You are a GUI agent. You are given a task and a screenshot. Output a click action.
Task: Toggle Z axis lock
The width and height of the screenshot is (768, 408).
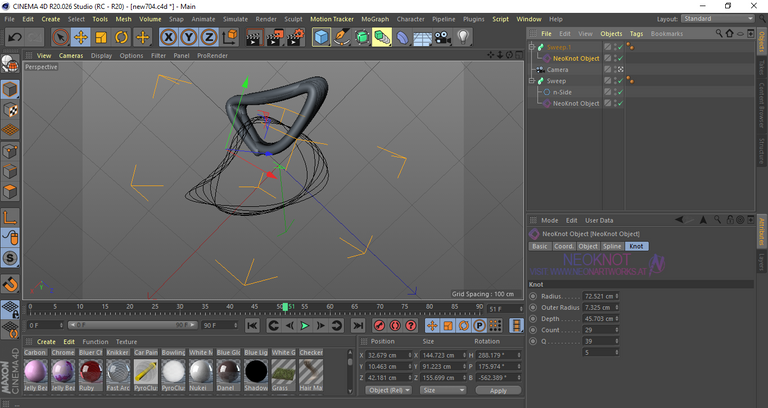point(209,37)
